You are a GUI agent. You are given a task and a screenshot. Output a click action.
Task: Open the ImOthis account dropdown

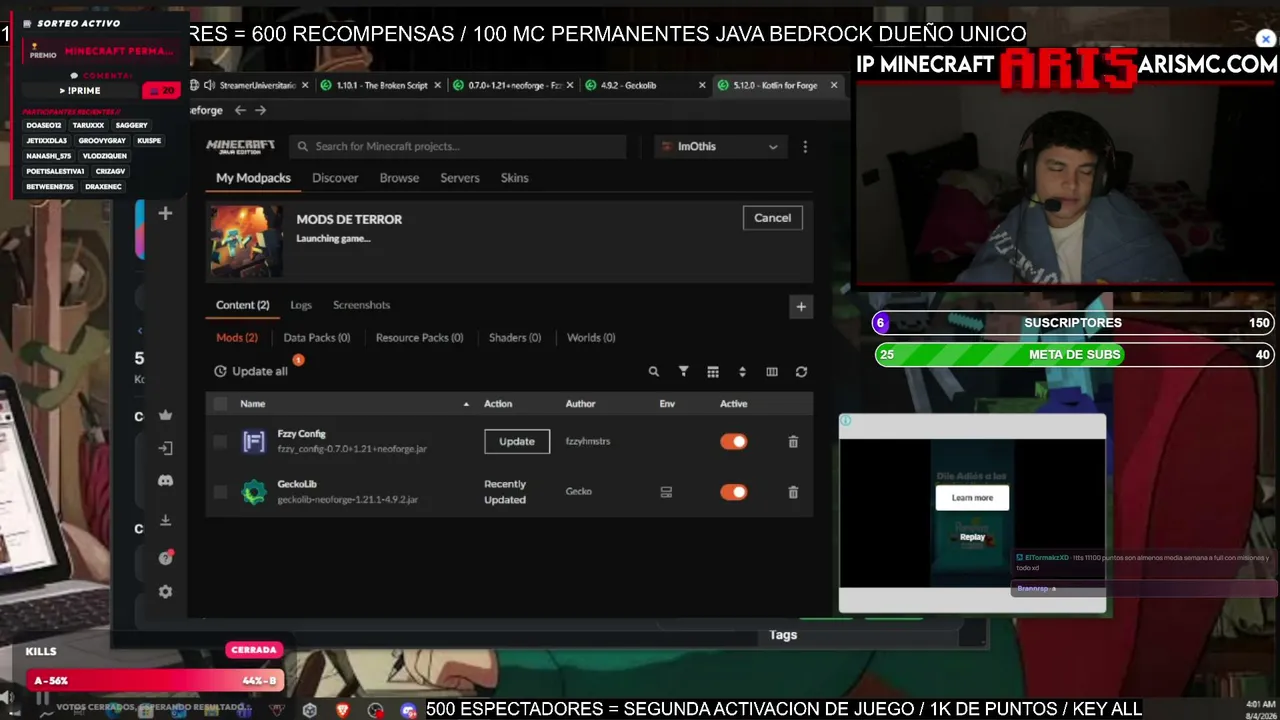pyautogui.click(x=719, y=147)
